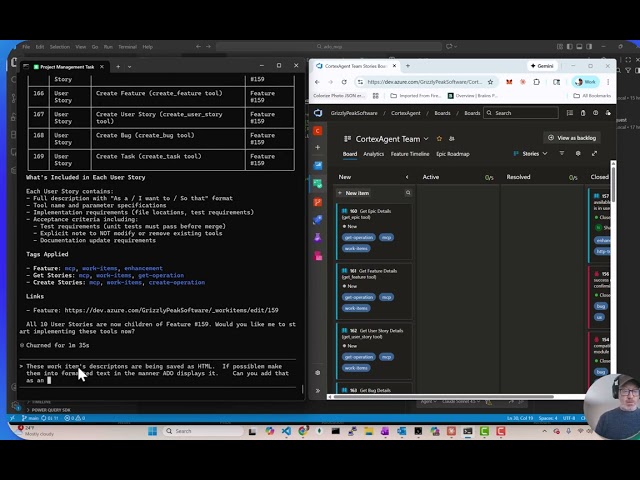
Task: Enter full screen mode on board
Action: (594, 153)
